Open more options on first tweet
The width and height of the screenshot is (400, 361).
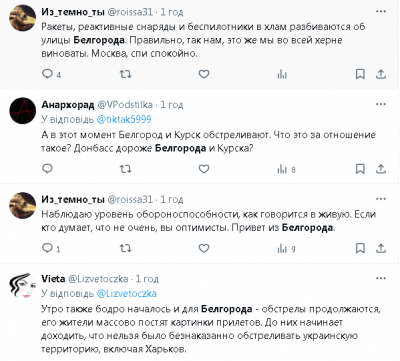[381, 12]
